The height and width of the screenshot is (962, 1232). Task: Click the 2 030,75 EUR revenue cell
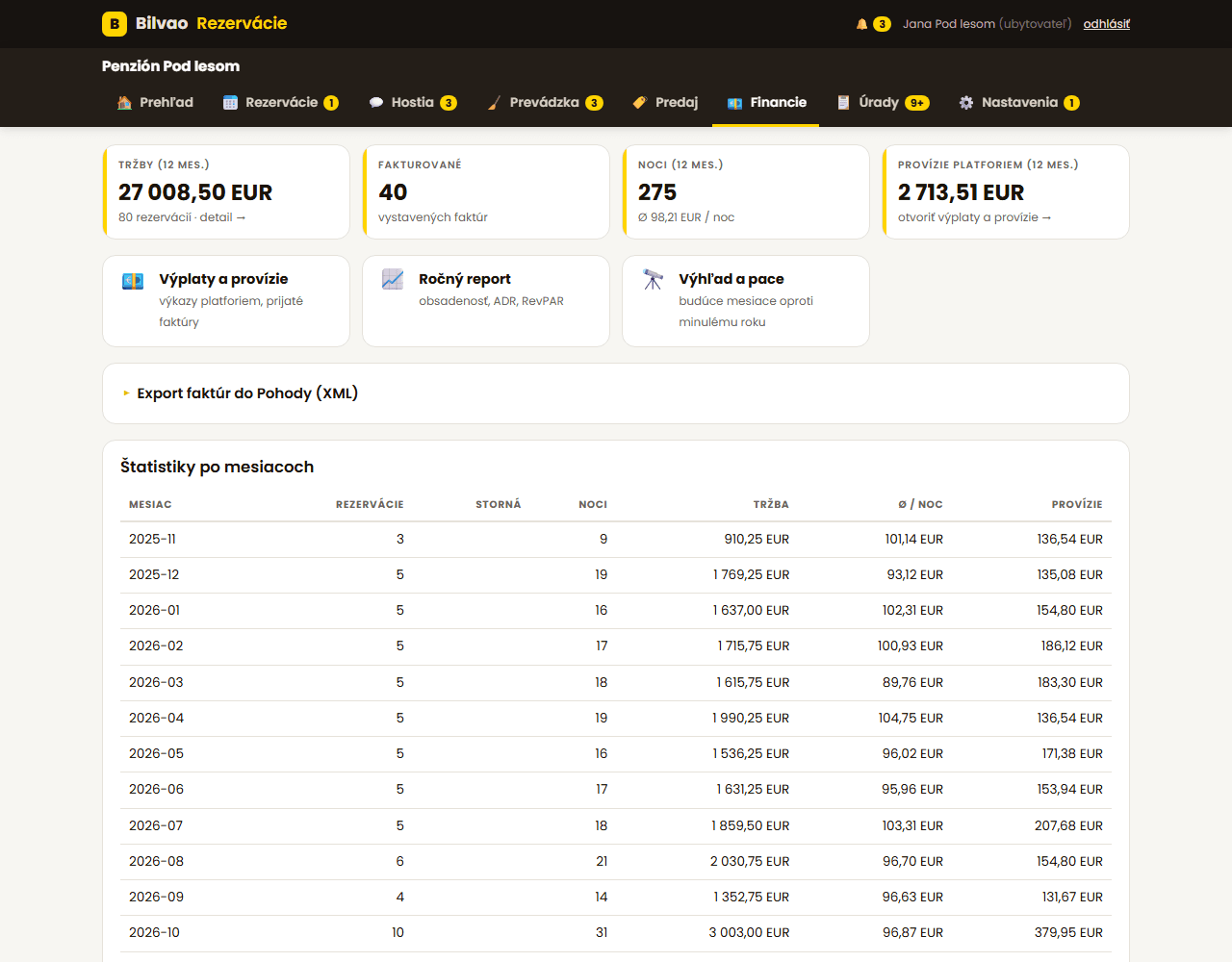[x=750, y=862]
